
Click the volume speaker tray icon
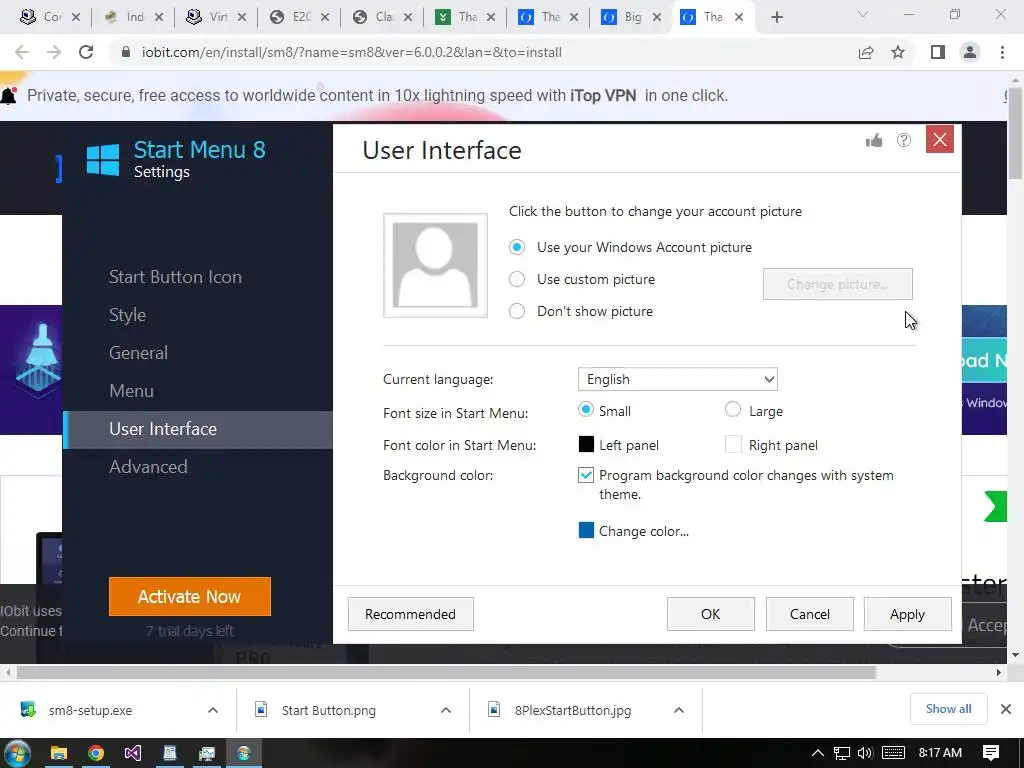pyautogui.click(x=865, y=753)
